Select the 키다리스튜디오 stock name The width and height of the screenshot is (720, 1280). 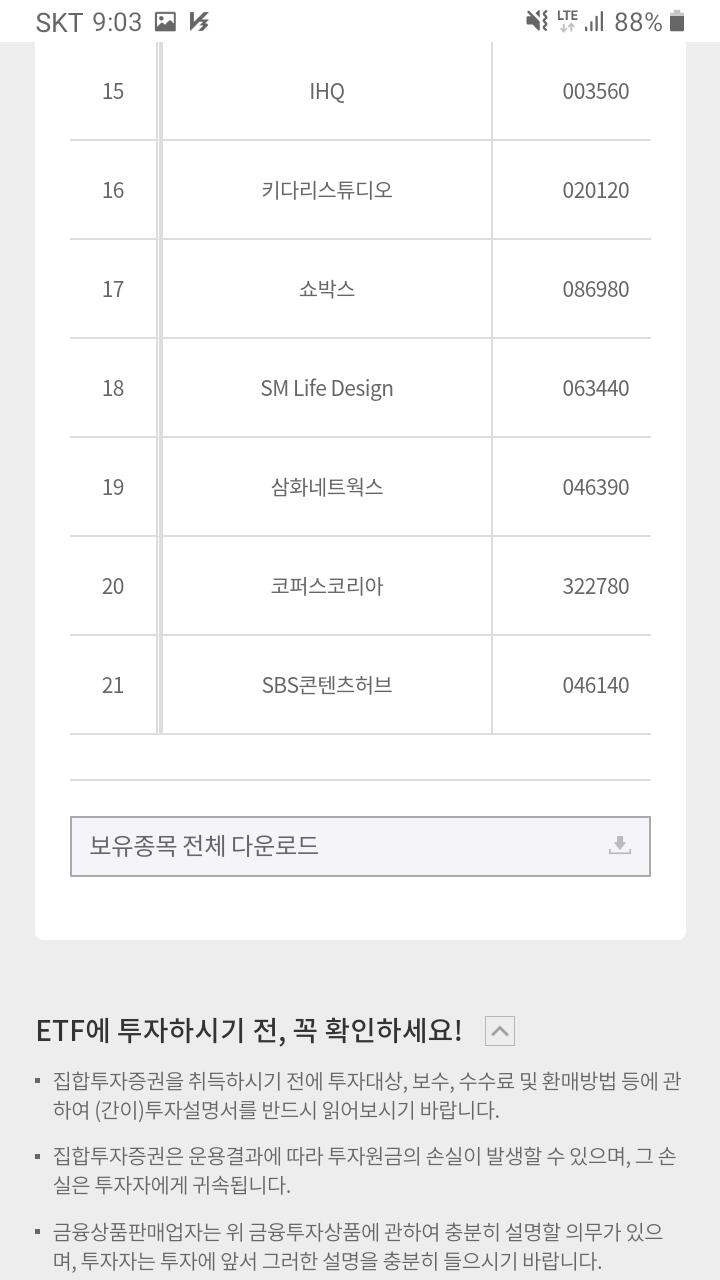point(327,190)
